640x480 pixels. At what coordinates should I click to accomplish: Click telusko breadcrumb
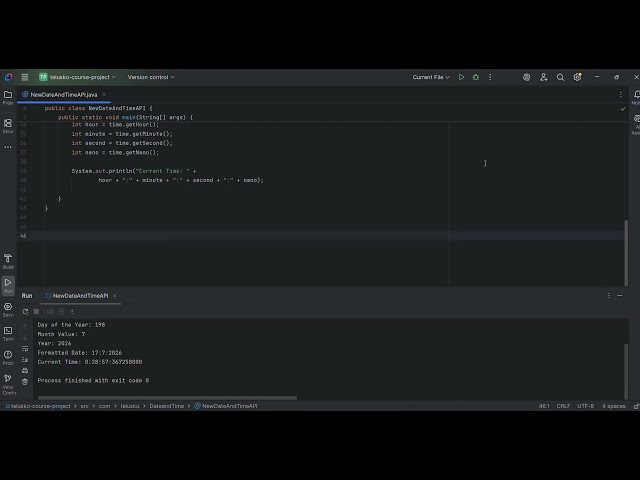[x=130, y=406]
